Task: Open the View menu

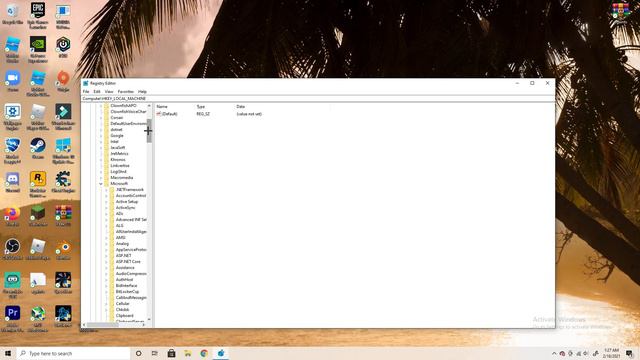Action: 109,91
